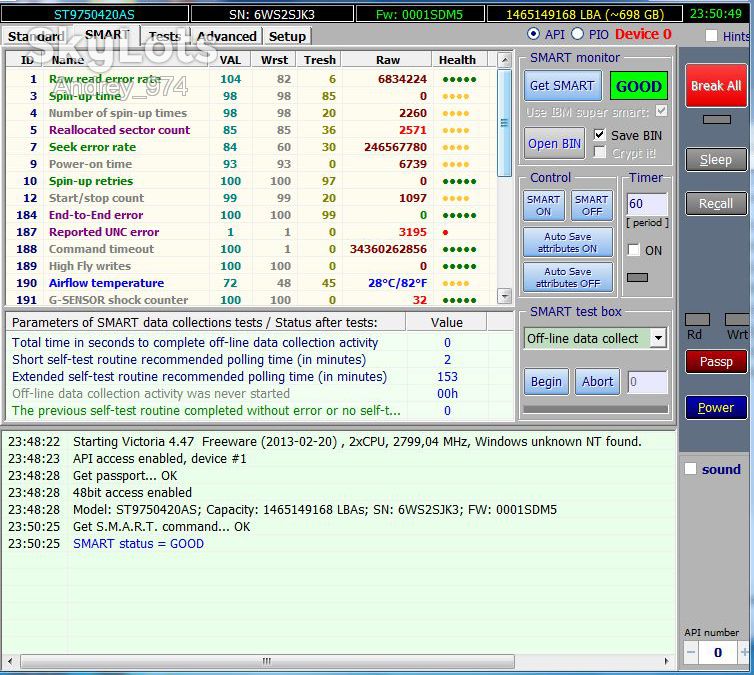The width and height of the screenshot is (754, 675).
Task: Toggle the sound checkbox
Action: click(x=691, y=469)
